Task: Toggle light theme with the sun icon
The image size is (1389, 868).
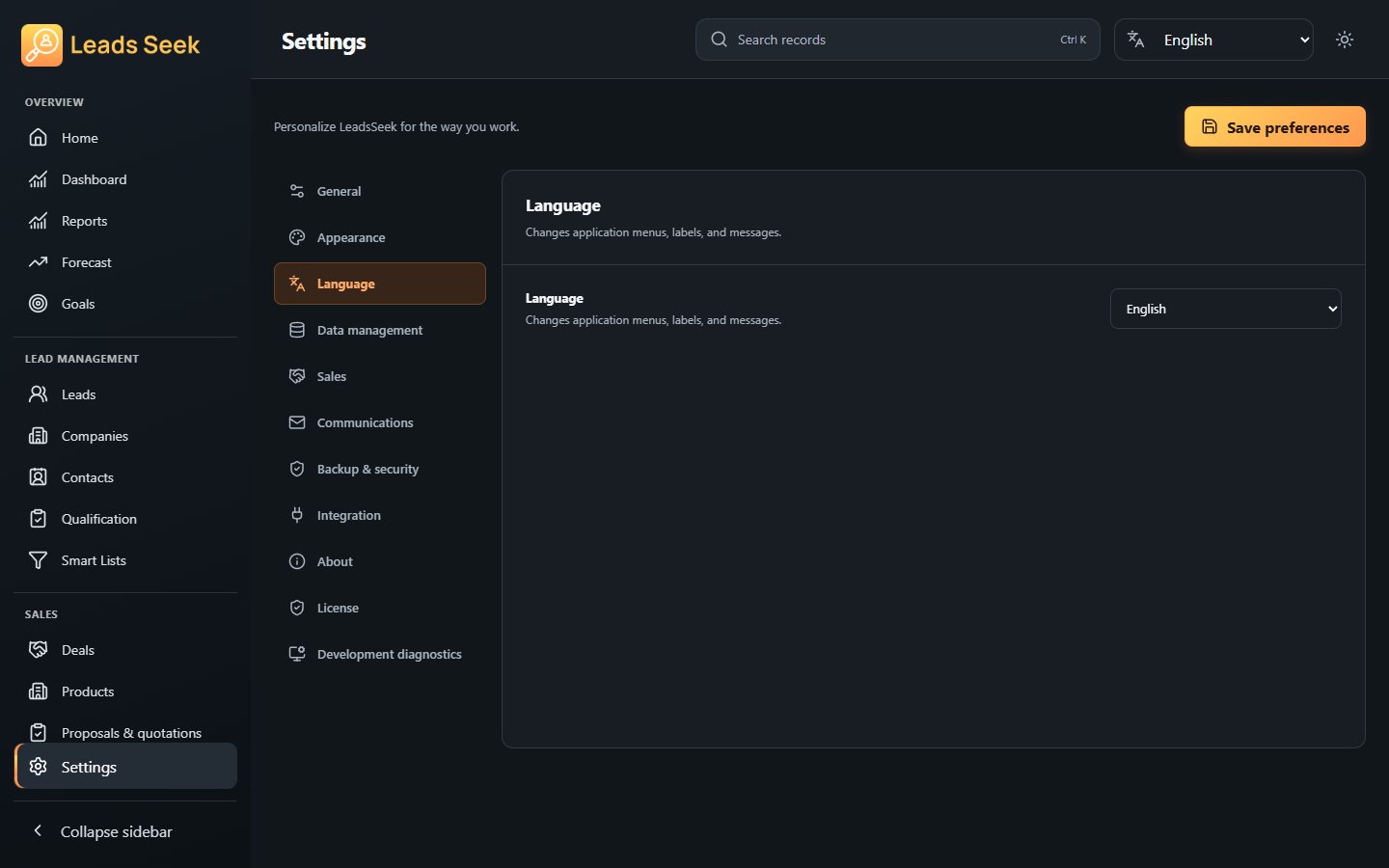Action: point(1345,40)
